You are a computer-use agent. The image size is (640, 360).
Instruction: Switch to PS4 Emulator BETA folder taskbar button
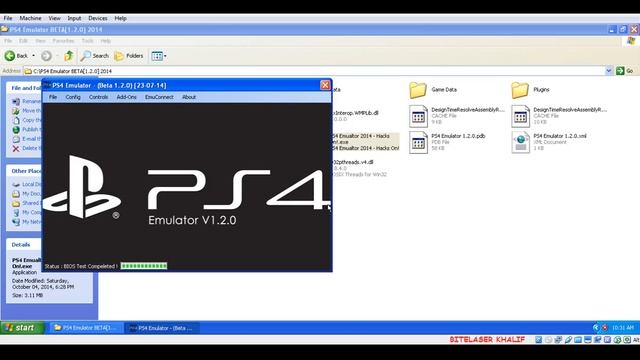tap(86, 328)
